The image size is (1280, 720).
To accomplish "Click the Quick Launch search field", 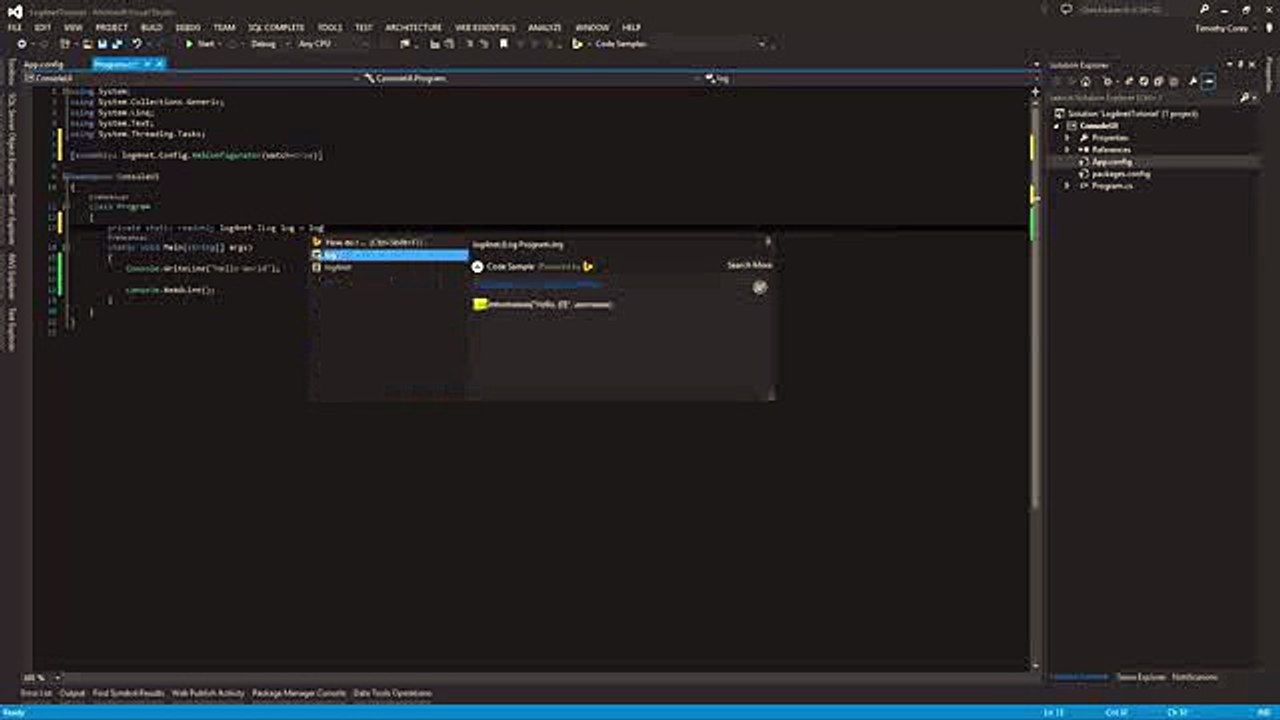I will tap(1136, 9).
